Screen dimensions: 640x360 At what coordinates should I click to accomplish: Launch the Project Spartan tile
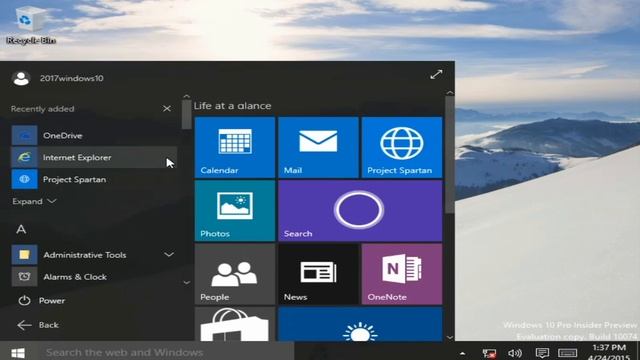click(x=402, y=147)
